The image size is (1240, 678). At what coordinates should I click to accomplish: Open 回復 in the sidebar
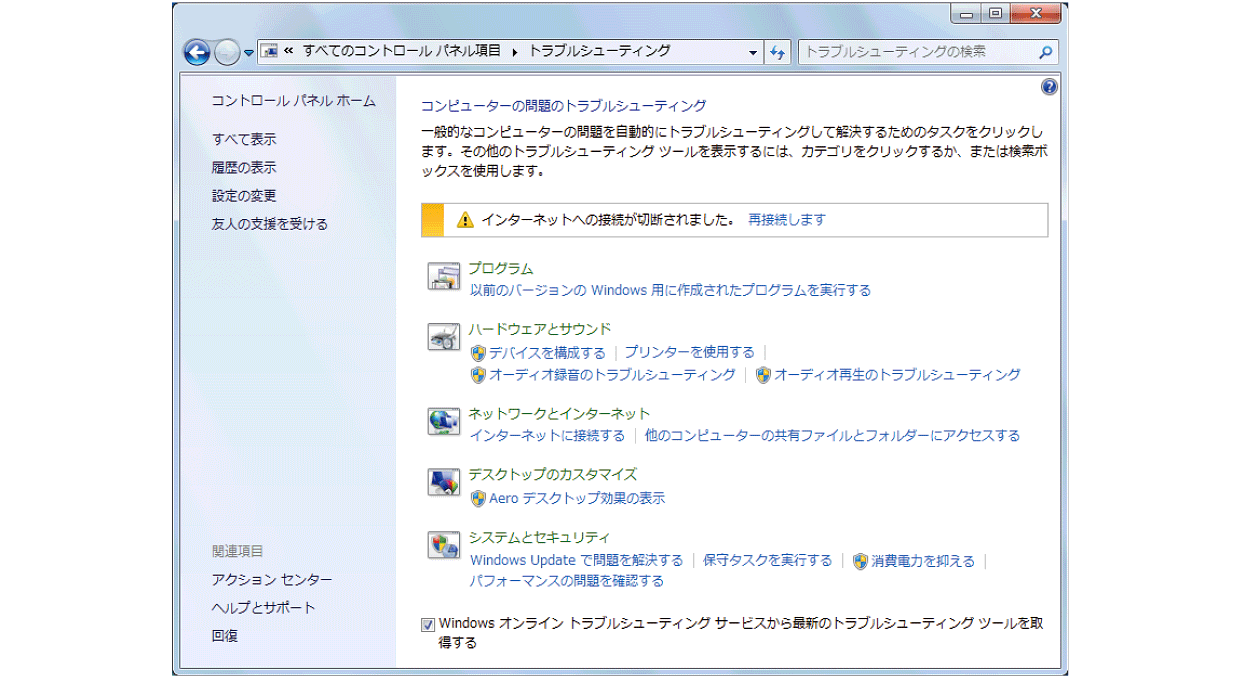tap(225, 636)
